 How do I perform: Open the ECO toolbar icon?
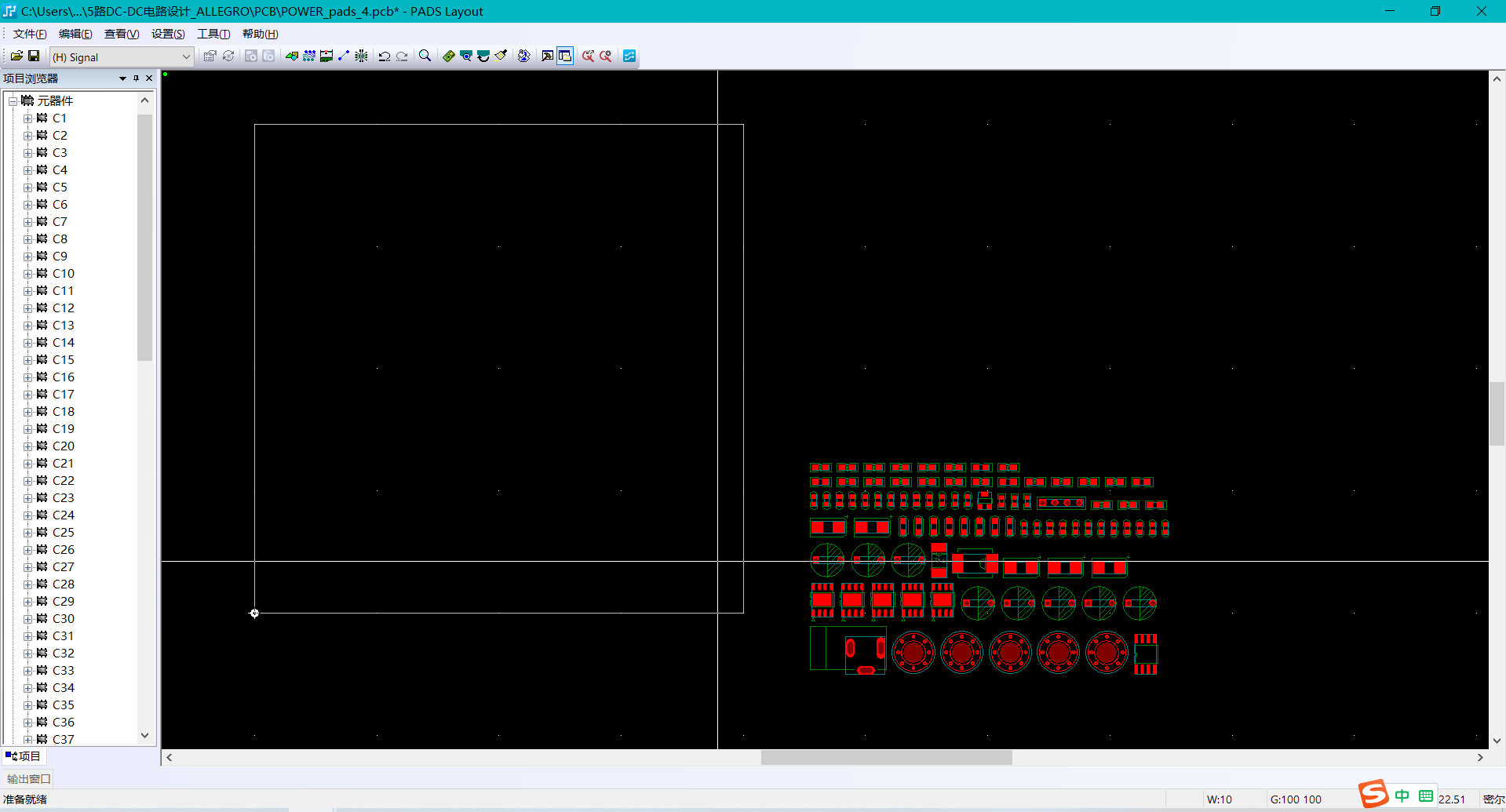pos(344,56)
